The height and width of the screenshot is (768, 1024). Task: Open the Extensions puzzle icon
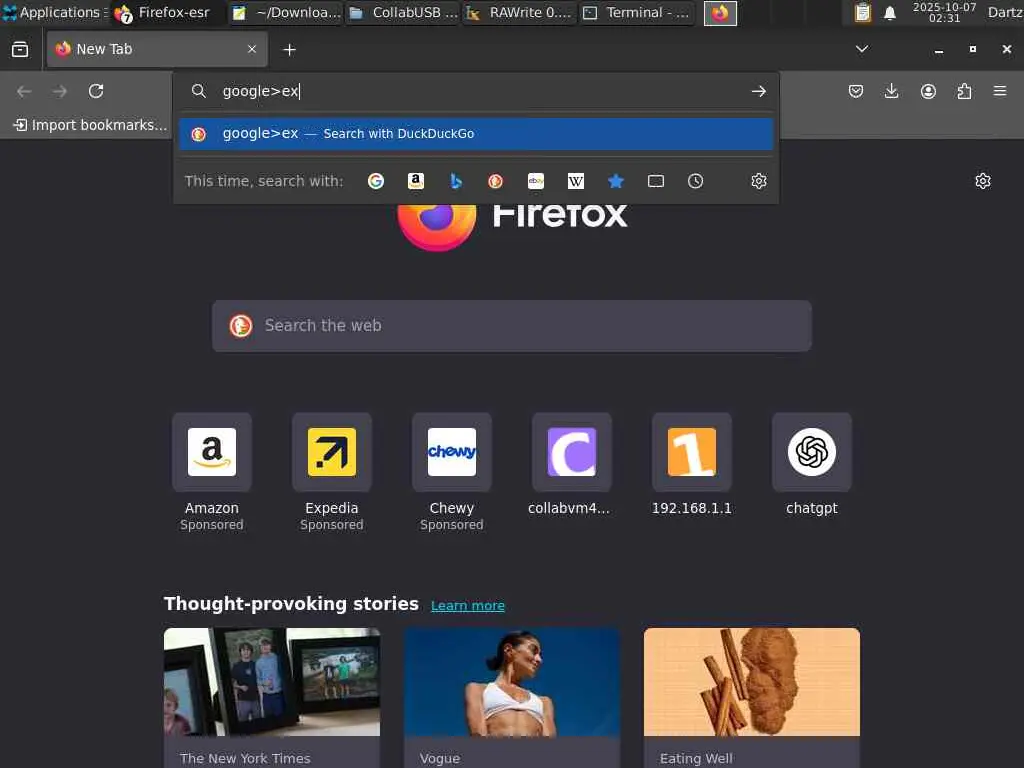tap(964, 91)
